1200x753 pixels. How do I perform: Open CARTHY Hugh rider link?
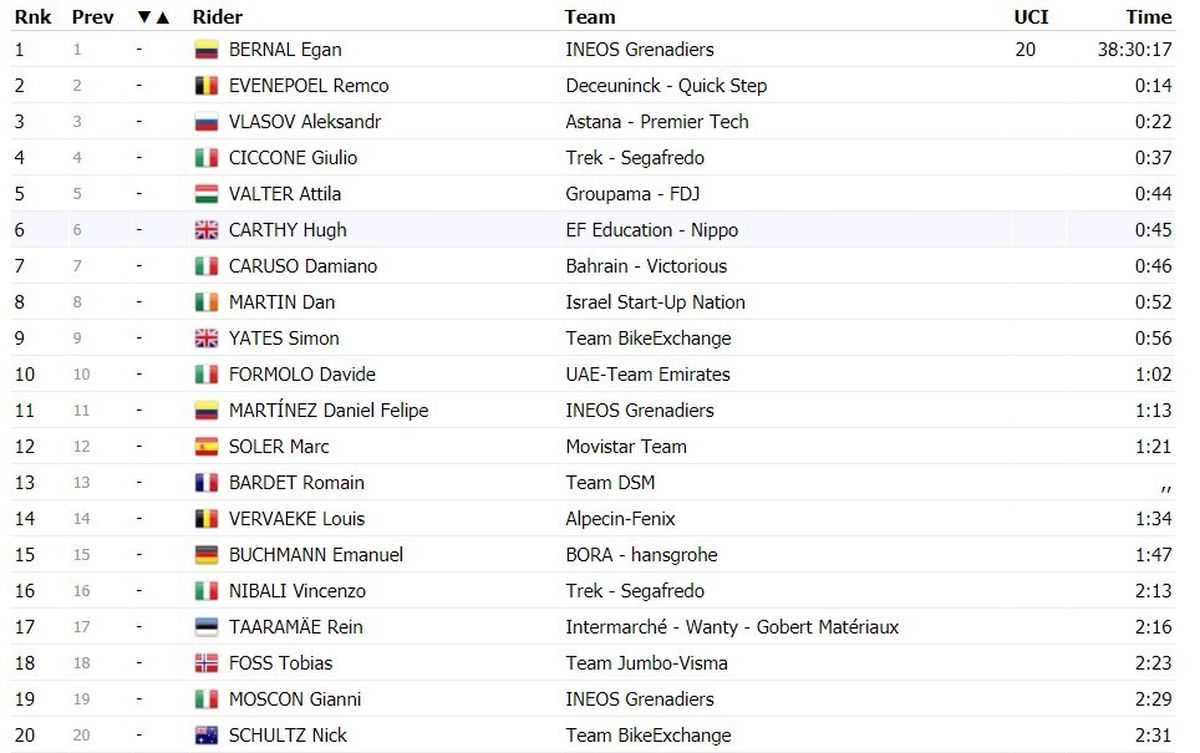tap(288, 230)
